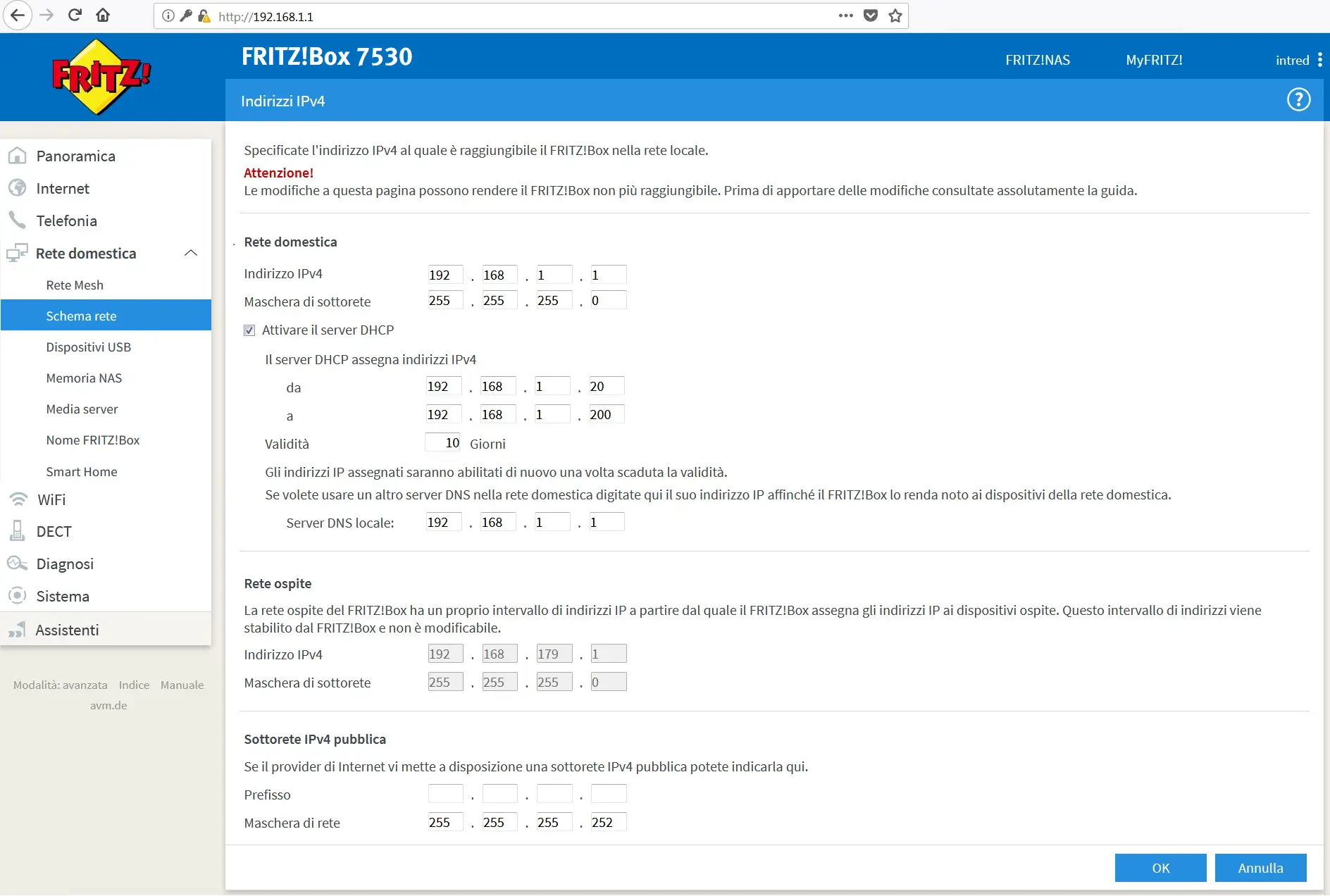The image size is (1330, 896).
Task: Click the DECT handset icon
Action: [x=18, y=531]
